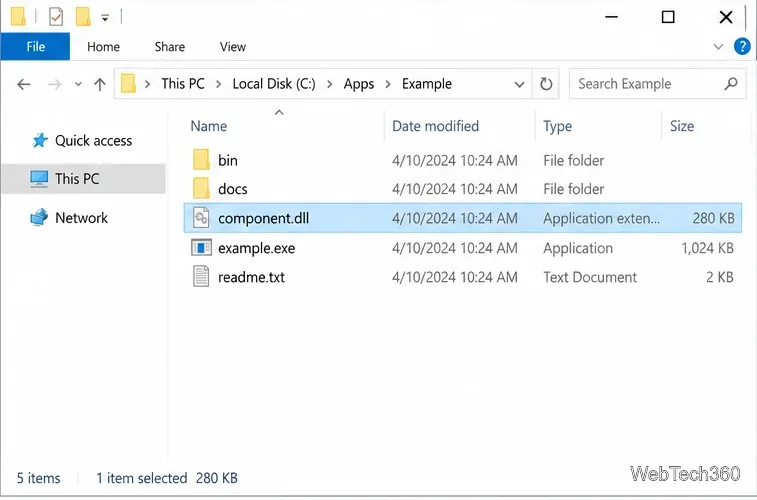The height and width of the screenshot is (500, 757).
Task: Click the Text Document type cell
Action: 590,277
